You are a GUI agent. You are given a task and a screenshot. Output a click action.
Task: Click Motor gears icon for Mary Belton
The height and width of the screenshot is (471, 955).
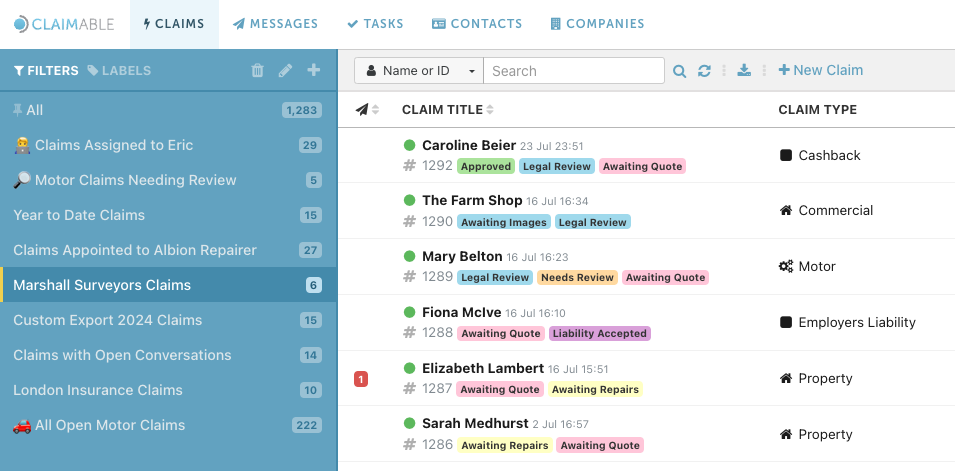pos(786,266)
